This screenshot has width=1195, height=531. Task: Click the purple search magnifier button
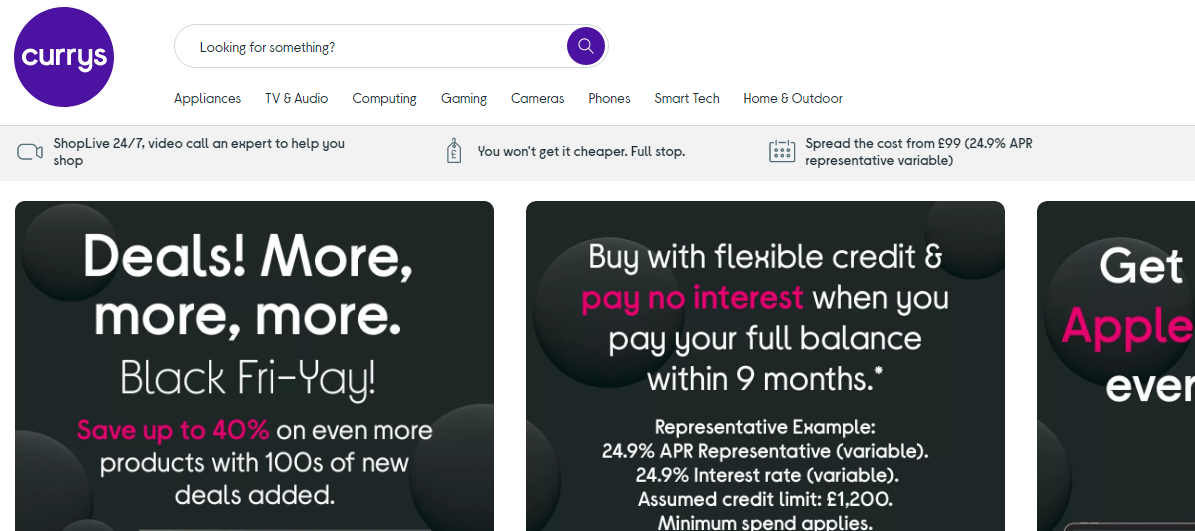tap(585, 46)
